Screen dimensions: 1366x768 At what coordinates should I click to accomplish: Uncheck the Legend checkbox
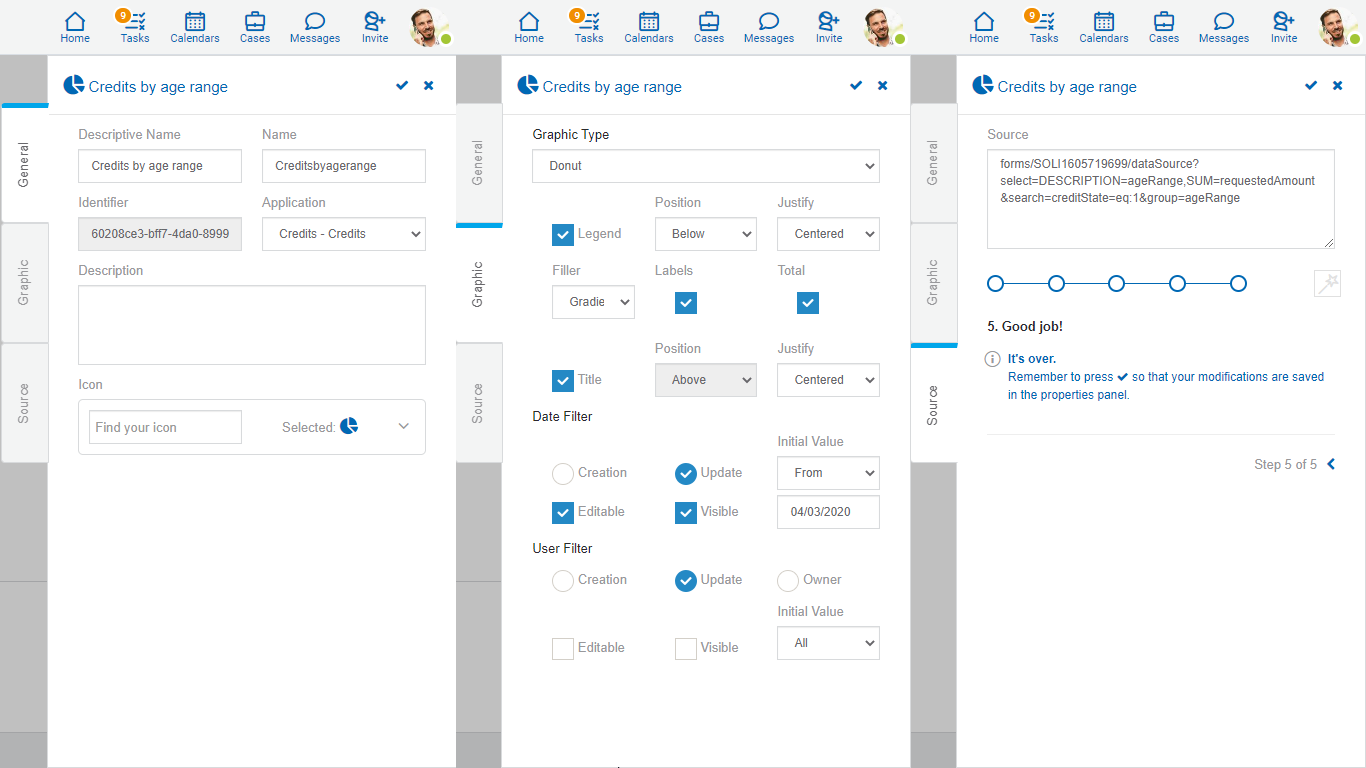click(x=563, y=235)
